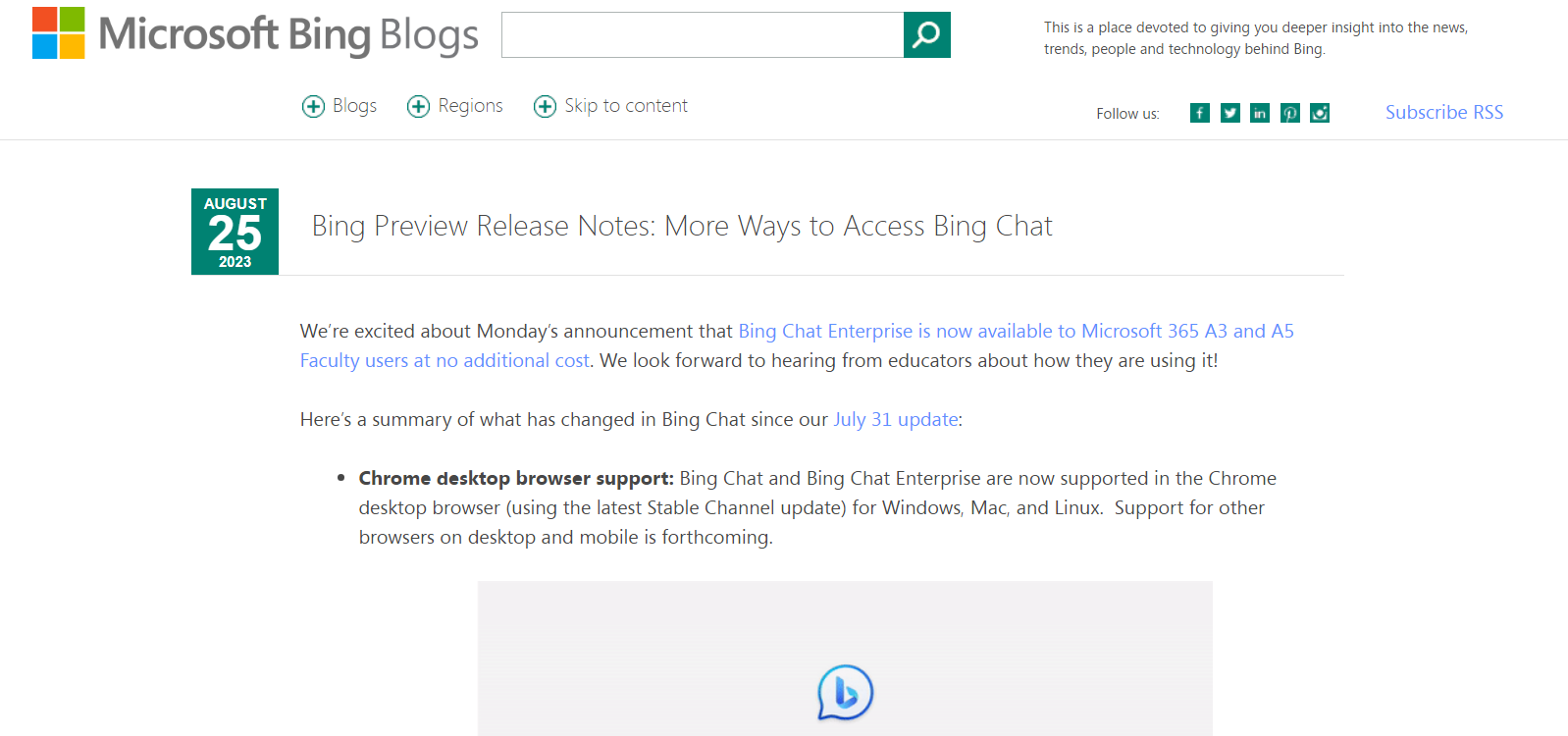Select Skip to content
Screen dimensions: 1568x736
(626, 106)
